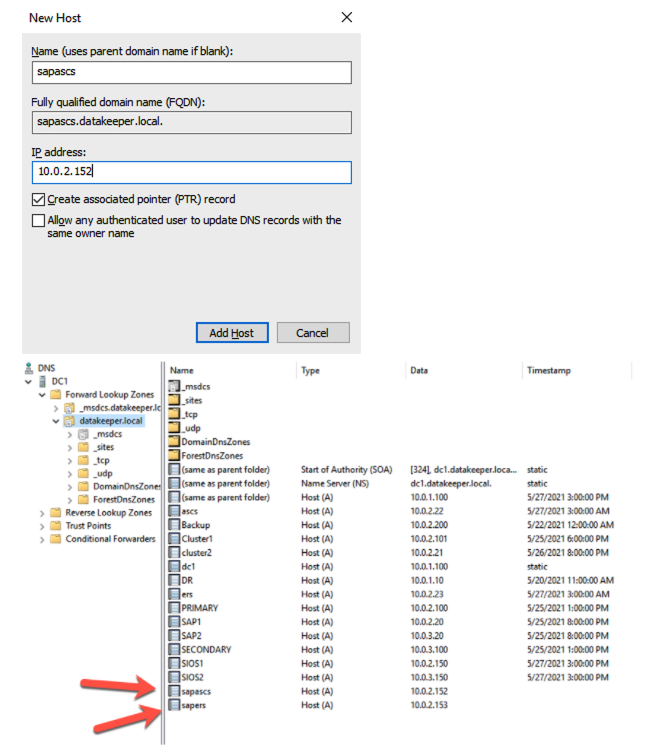Close the New Host dialog

(x=347, y=17)
